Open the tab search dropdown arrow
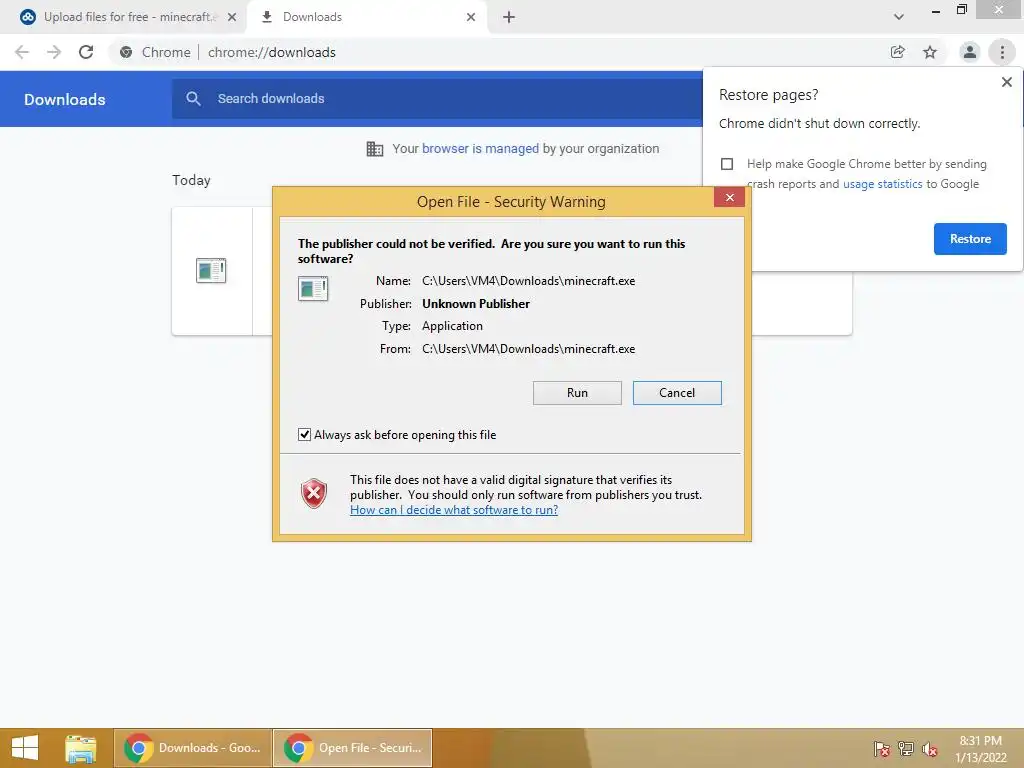1024x768 pixels. 899,17
